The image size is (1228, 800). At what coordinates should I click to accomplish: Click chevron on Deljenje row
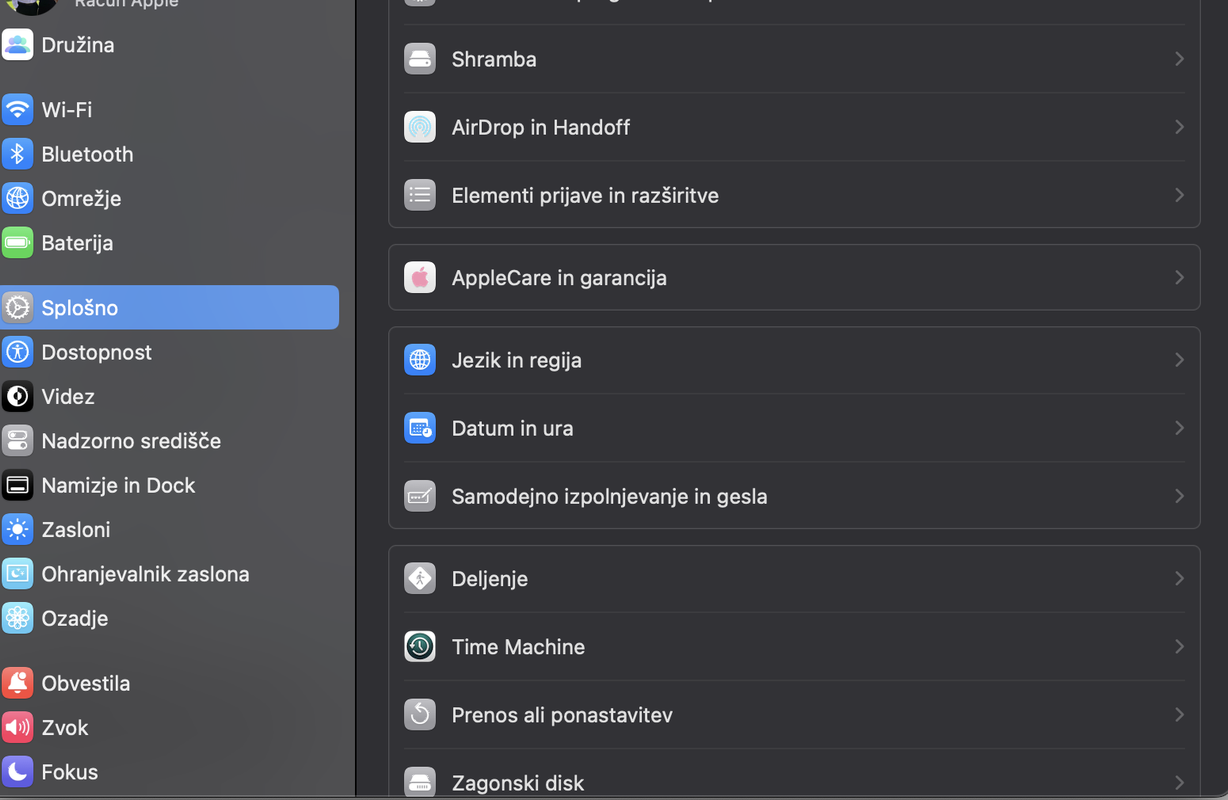click(1179, 579)
